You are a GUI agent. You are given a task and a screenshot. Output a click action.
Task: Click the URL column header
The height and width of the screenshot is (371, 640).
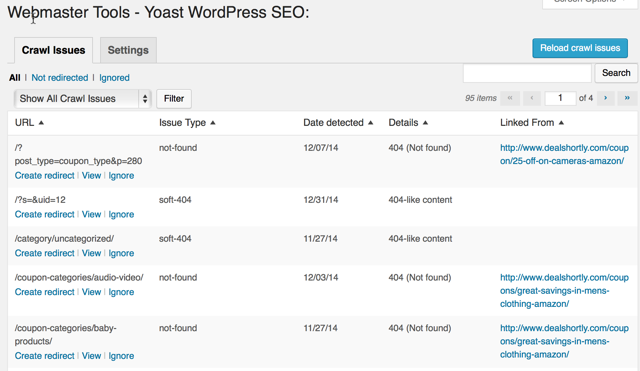(x=24, y=123)
